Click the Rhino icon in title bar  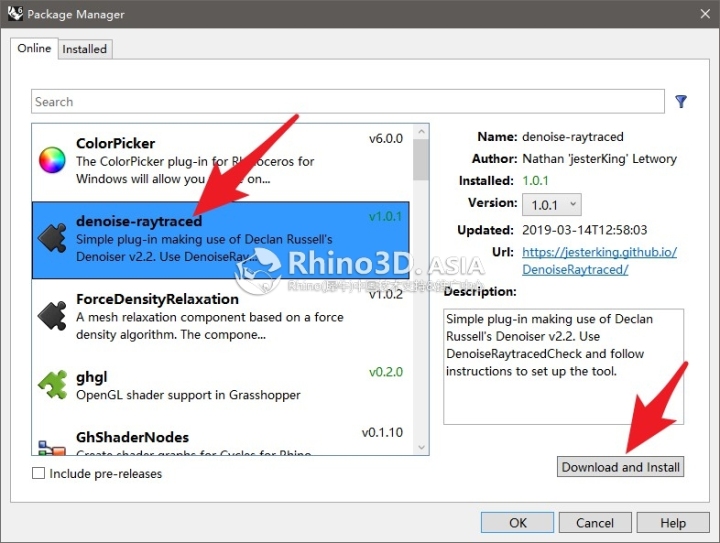[x=15, y=13]
